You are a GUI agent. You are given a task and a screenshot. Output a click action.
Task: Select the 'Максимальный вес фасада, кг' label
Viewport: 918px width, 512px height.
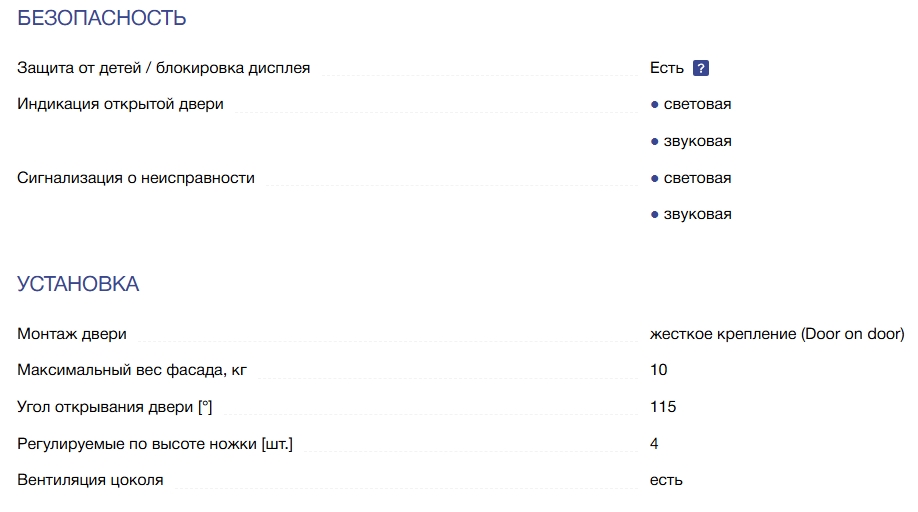[x=132, y=370]
